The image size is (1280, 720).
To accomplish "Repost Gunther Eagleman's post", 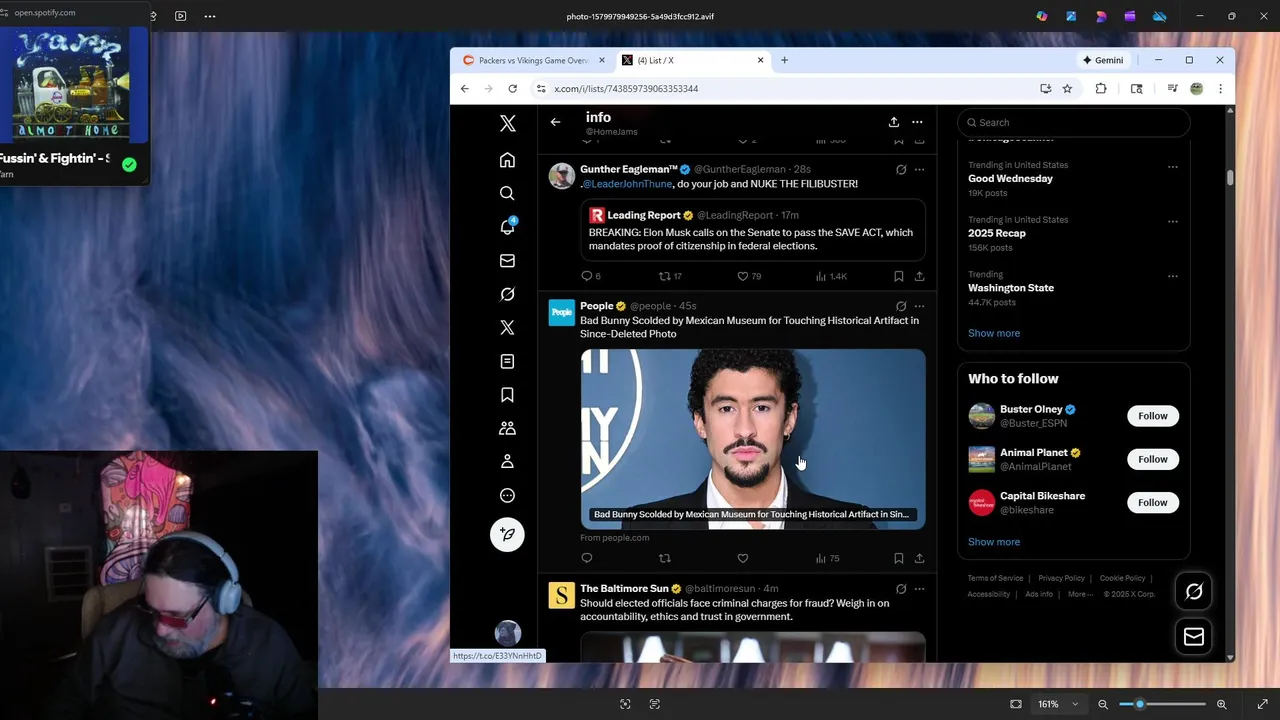I will (x=670, y=276).
